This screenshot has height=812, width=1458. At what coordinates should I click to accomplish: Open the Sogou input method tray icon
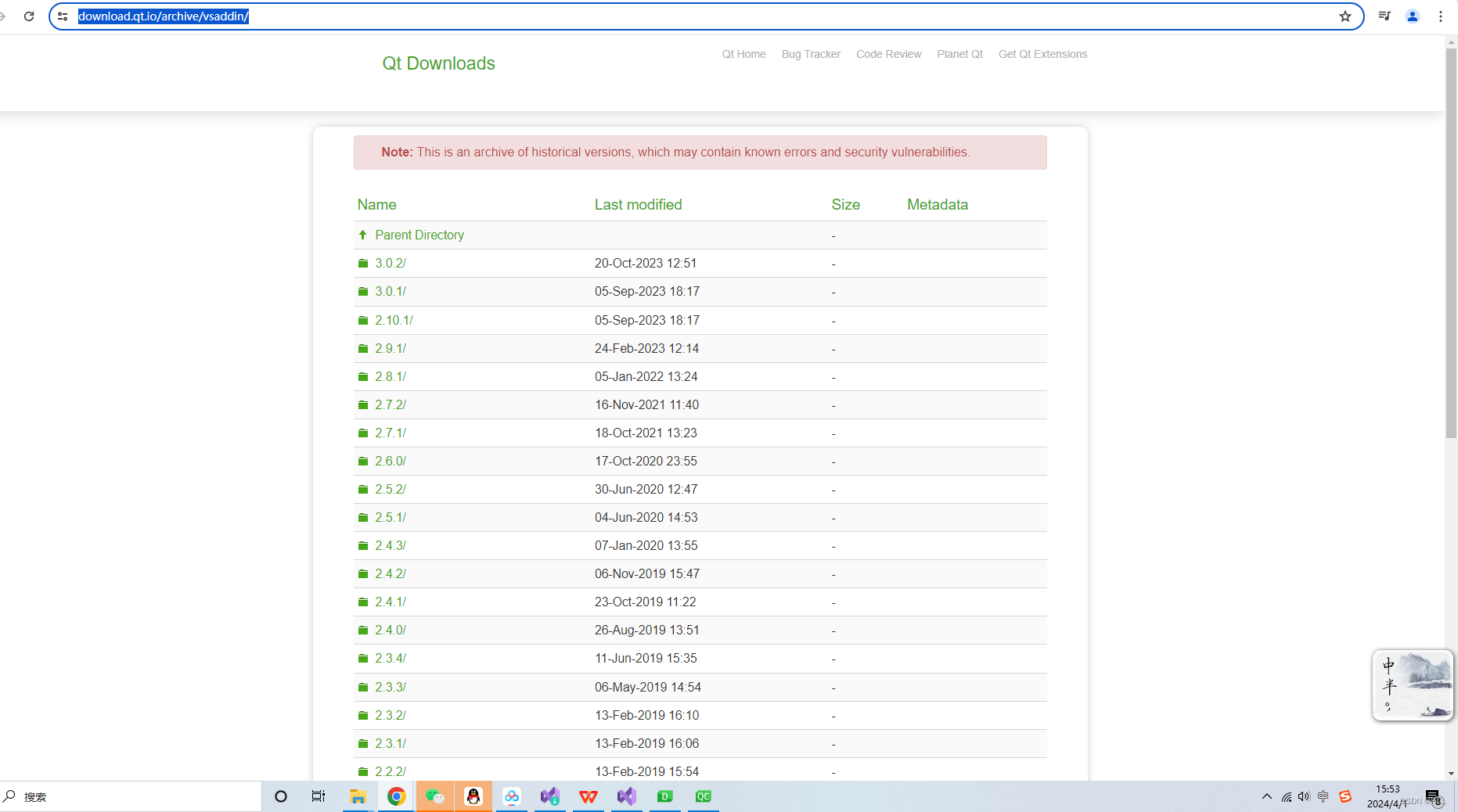[x=1345, y=796]
